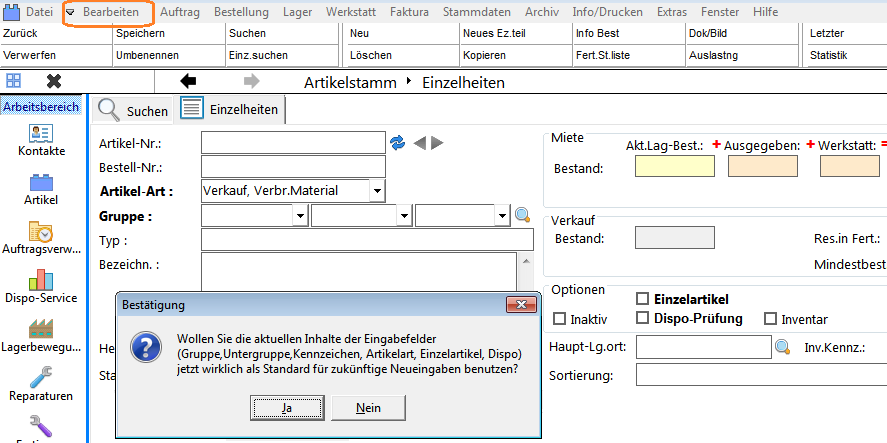
Task: Click the black X icon in navigation bar
Action: tap(54, 81)
